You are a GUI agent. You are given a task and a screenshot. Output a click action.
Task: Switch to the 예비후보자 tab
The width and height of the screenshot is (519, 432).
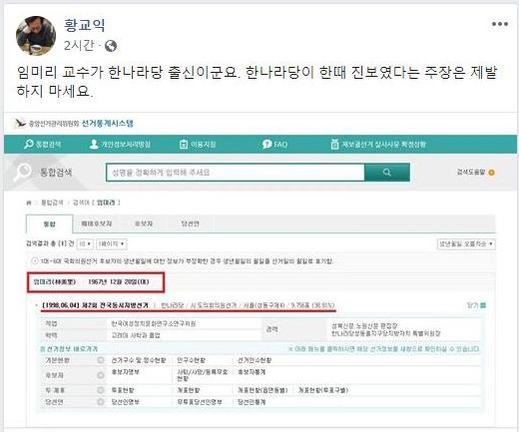tap(96, 224)
